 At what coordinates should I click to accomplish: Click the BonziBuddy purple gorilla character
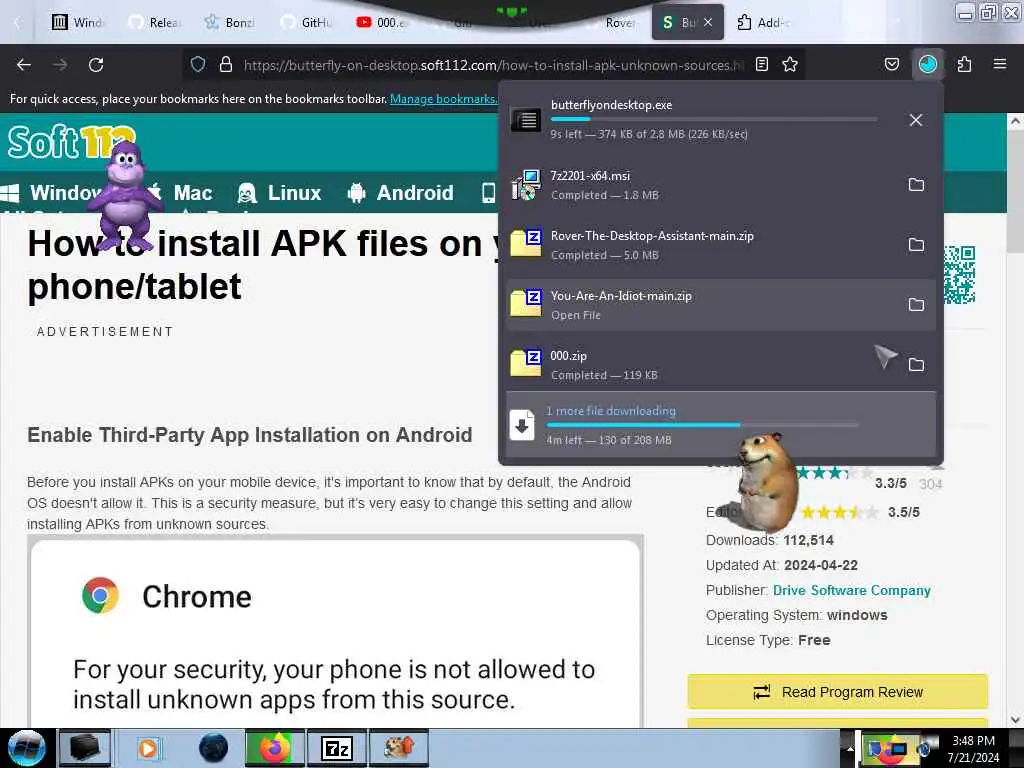(124, 196)
